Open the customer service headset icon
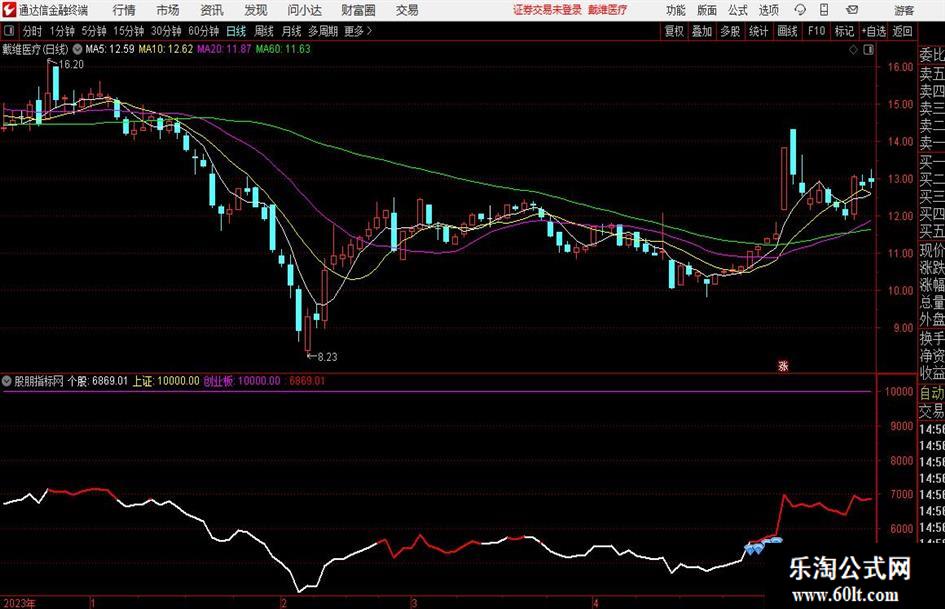The image size is (945, 609). [800, 10]
